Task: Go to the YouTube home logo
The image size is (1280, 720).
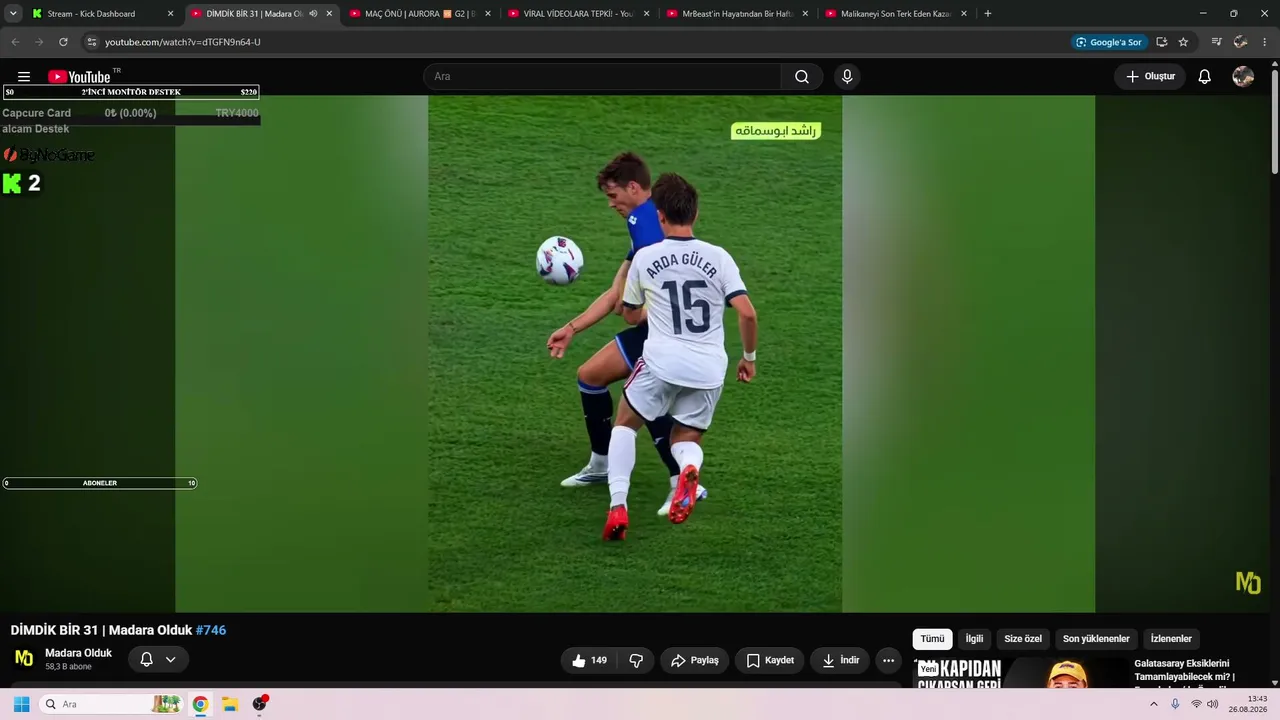Action: tap(79, 77)
